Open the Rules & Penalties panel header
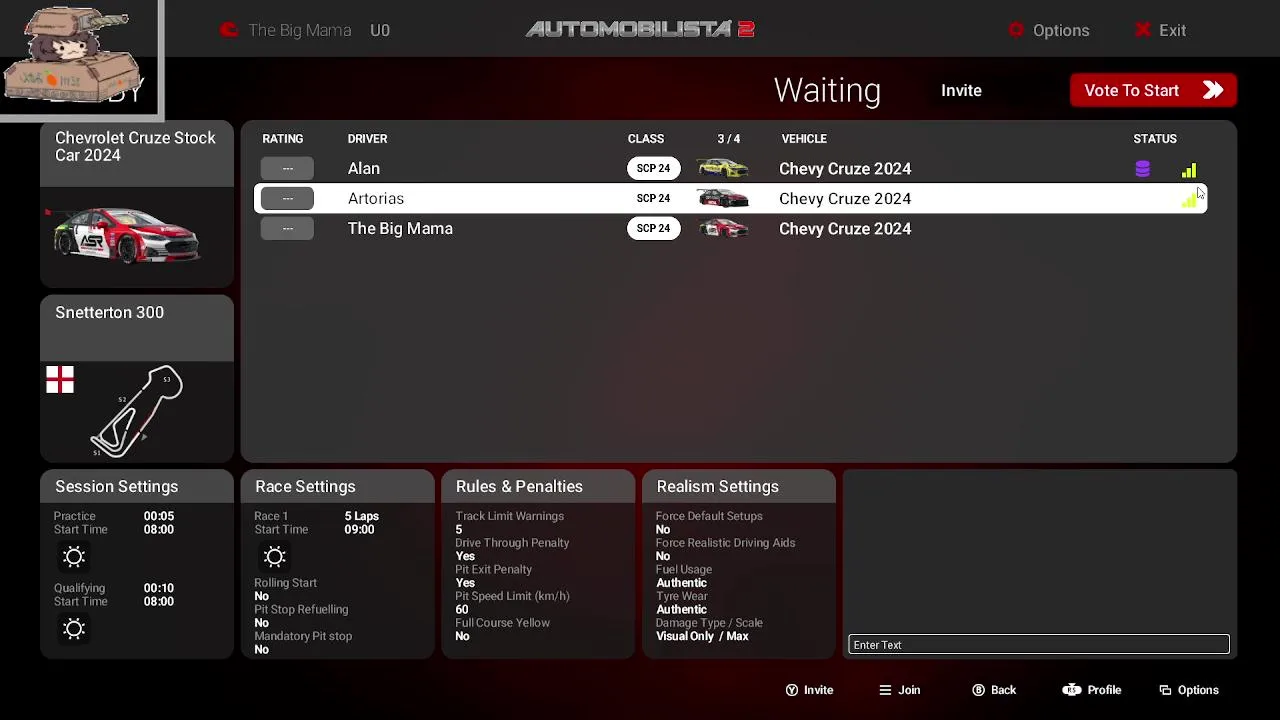The width and height of the screenshot is (1280, 720). (x=538, y=486)
